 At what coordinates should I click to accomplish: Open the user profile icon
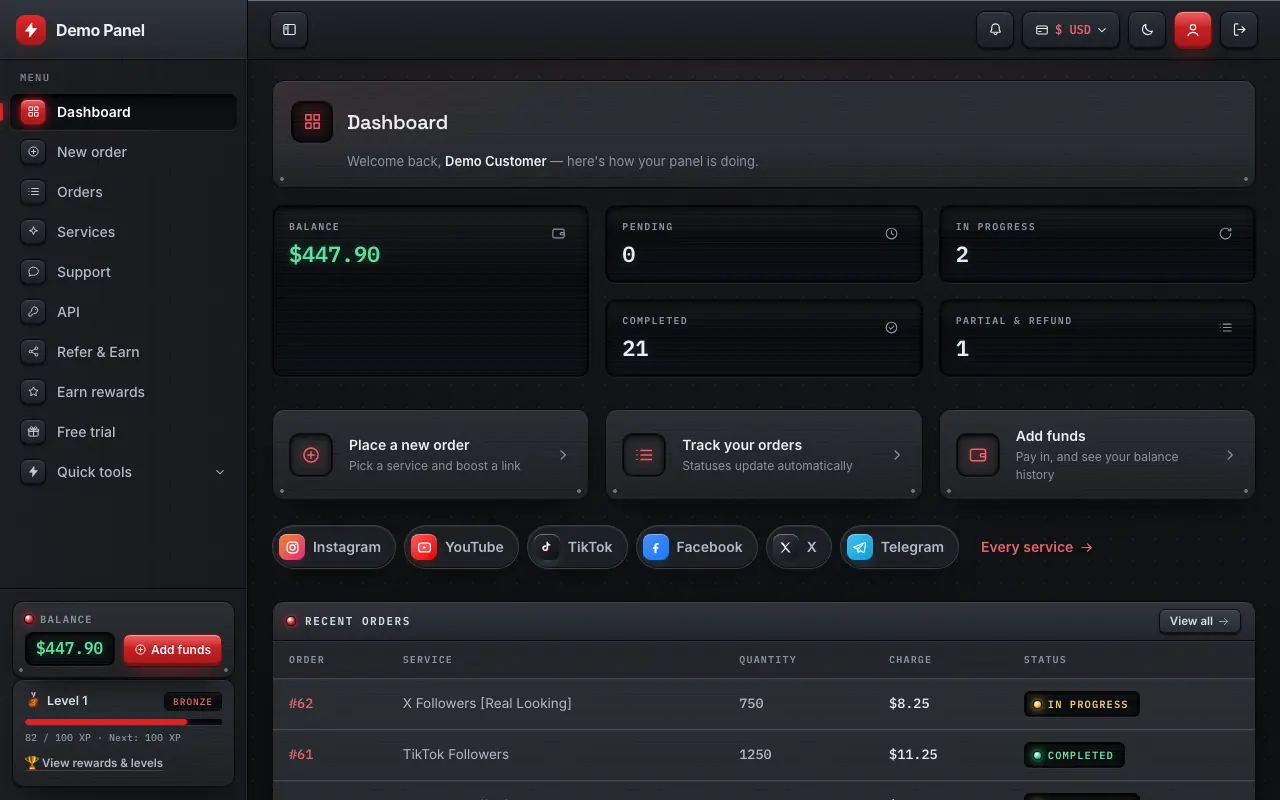pos(1193,30)
